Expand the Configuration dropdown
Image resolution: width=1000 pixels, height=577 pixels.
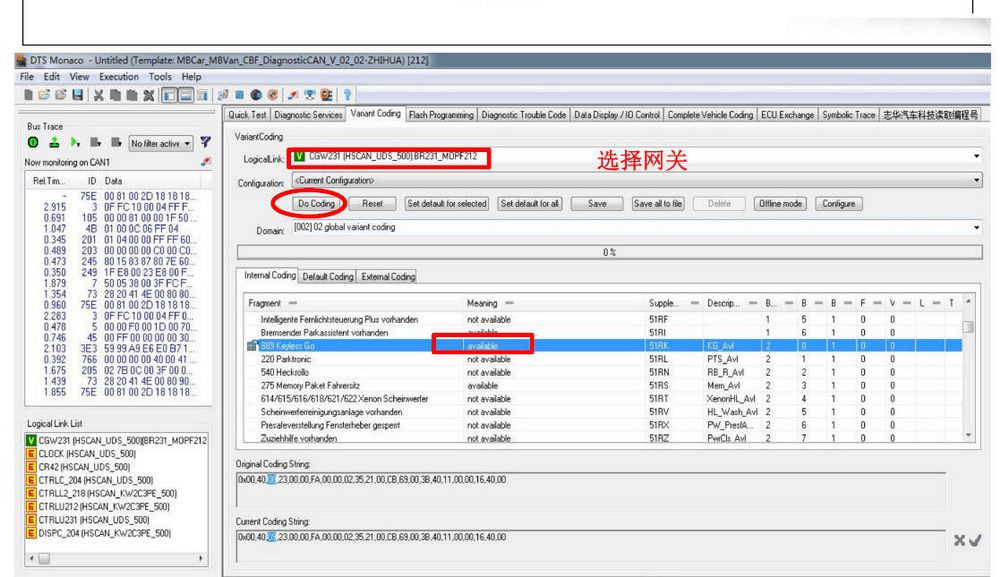pos(975,181)
